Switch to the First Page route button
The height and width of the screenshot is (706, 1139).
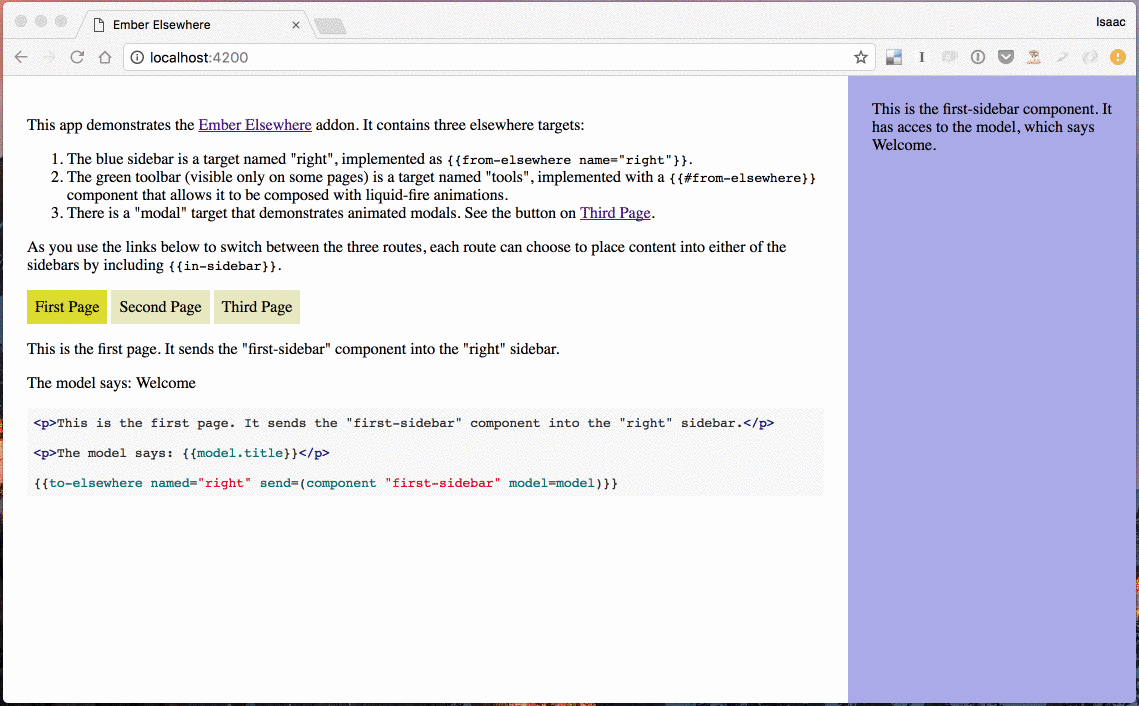click(67, 307)
